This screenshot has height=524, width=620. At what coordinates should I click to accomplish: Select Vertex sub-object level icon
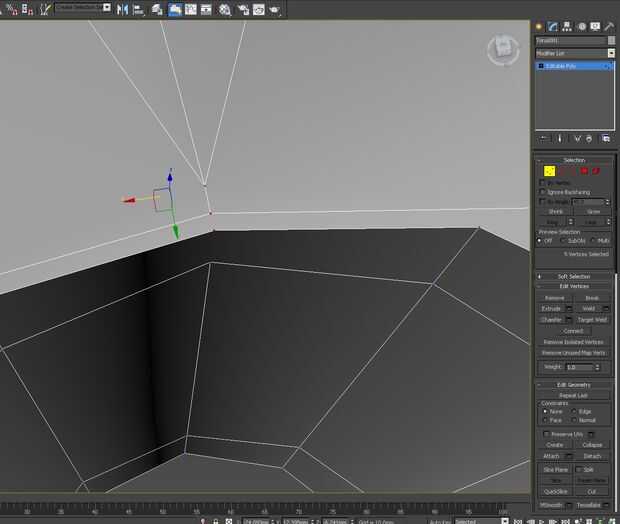[549, 171]
